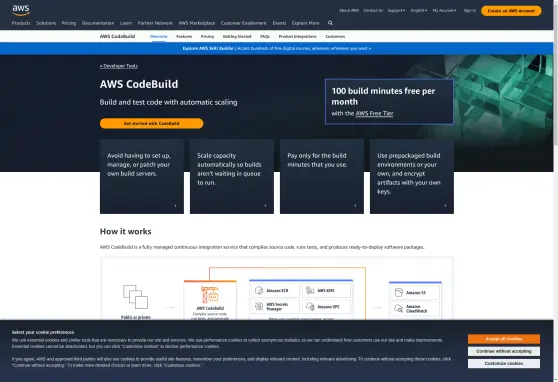Screen dimensions: 558x382
Task: Go to the Pricing top navigation item
Action: coord(69,23)
